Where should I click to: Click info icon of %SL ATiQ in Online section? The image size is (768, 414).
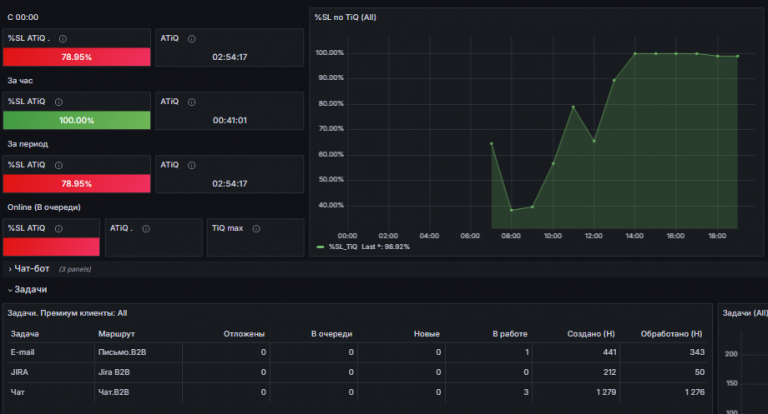[58, 229]
